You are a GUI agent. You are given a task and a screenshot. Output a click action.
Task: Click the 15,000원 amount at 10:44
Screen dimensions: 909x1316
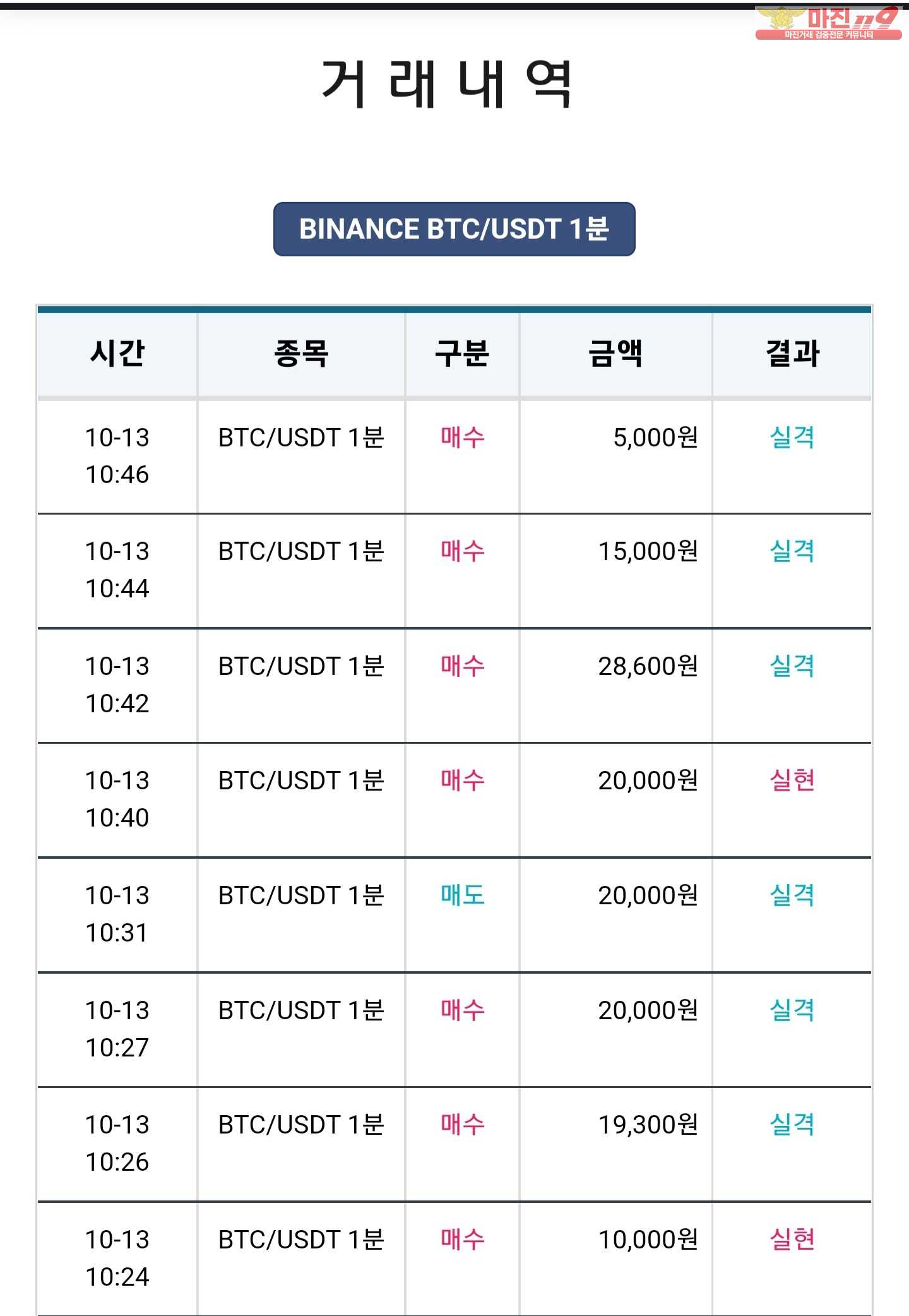pos(648,551)
